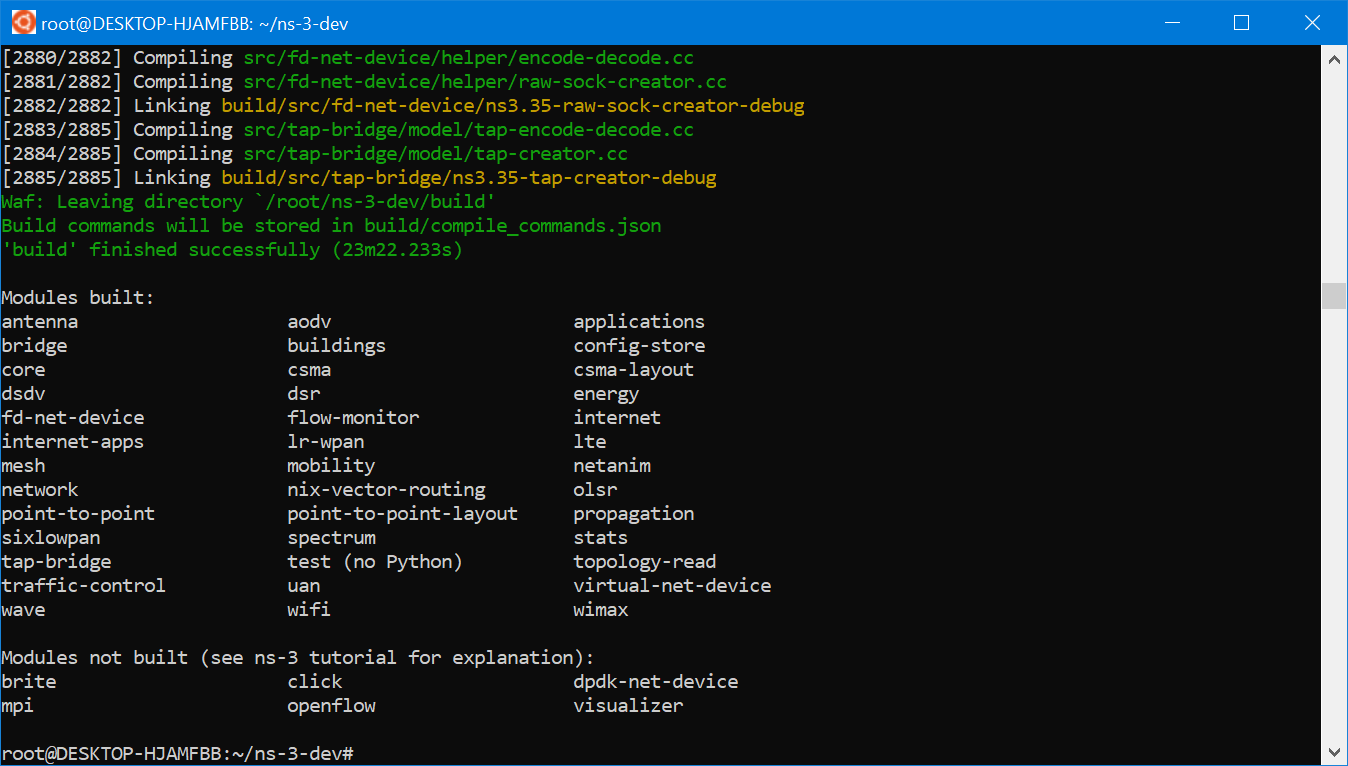Click the 'lr-wpan' module name
Viewport: 1348px width, 766px height.
tap(326, 442)
